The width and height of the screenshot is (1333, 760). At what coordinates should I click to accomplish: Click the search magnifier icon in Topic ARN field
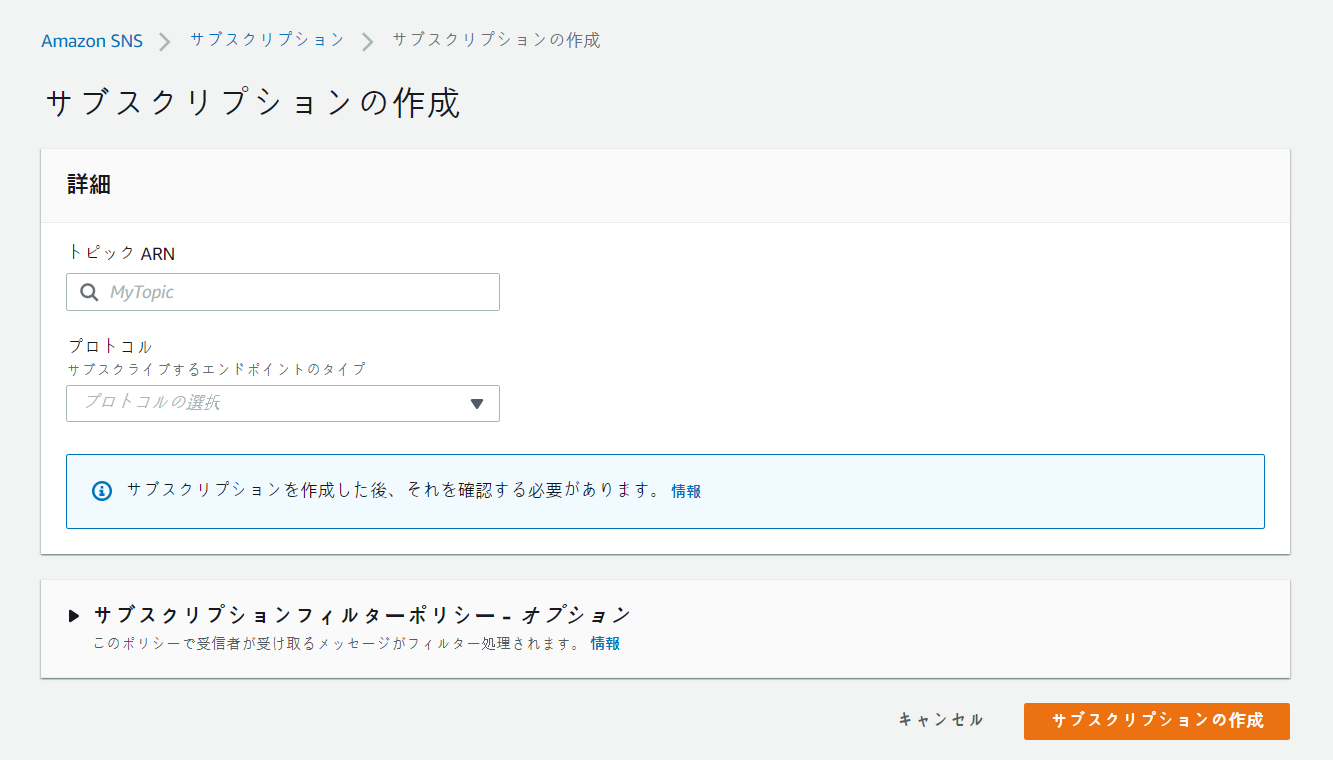[89, 292]
